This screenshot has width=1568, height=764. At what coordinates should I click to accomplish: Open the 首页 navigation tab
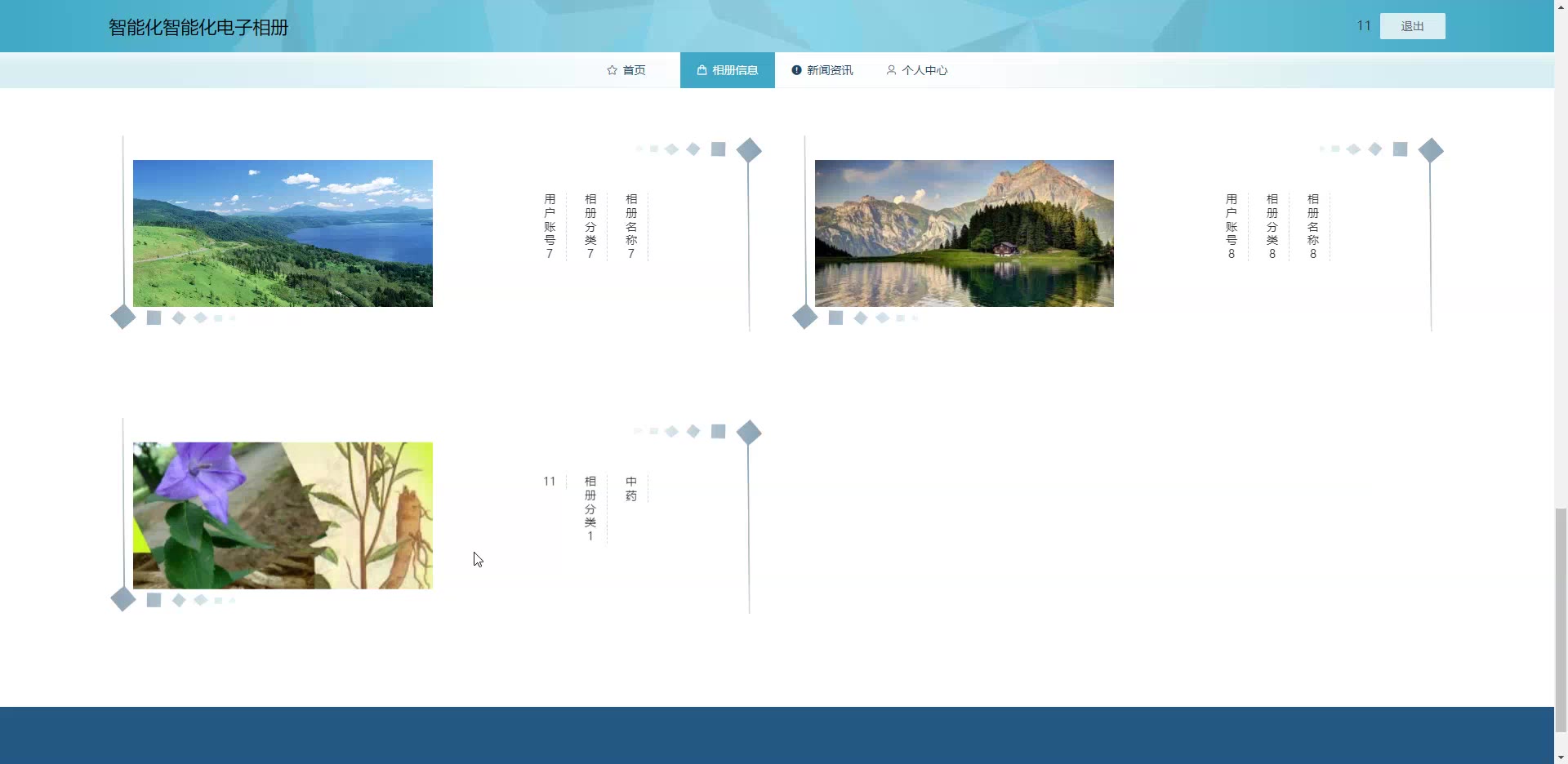click(626, 70)
